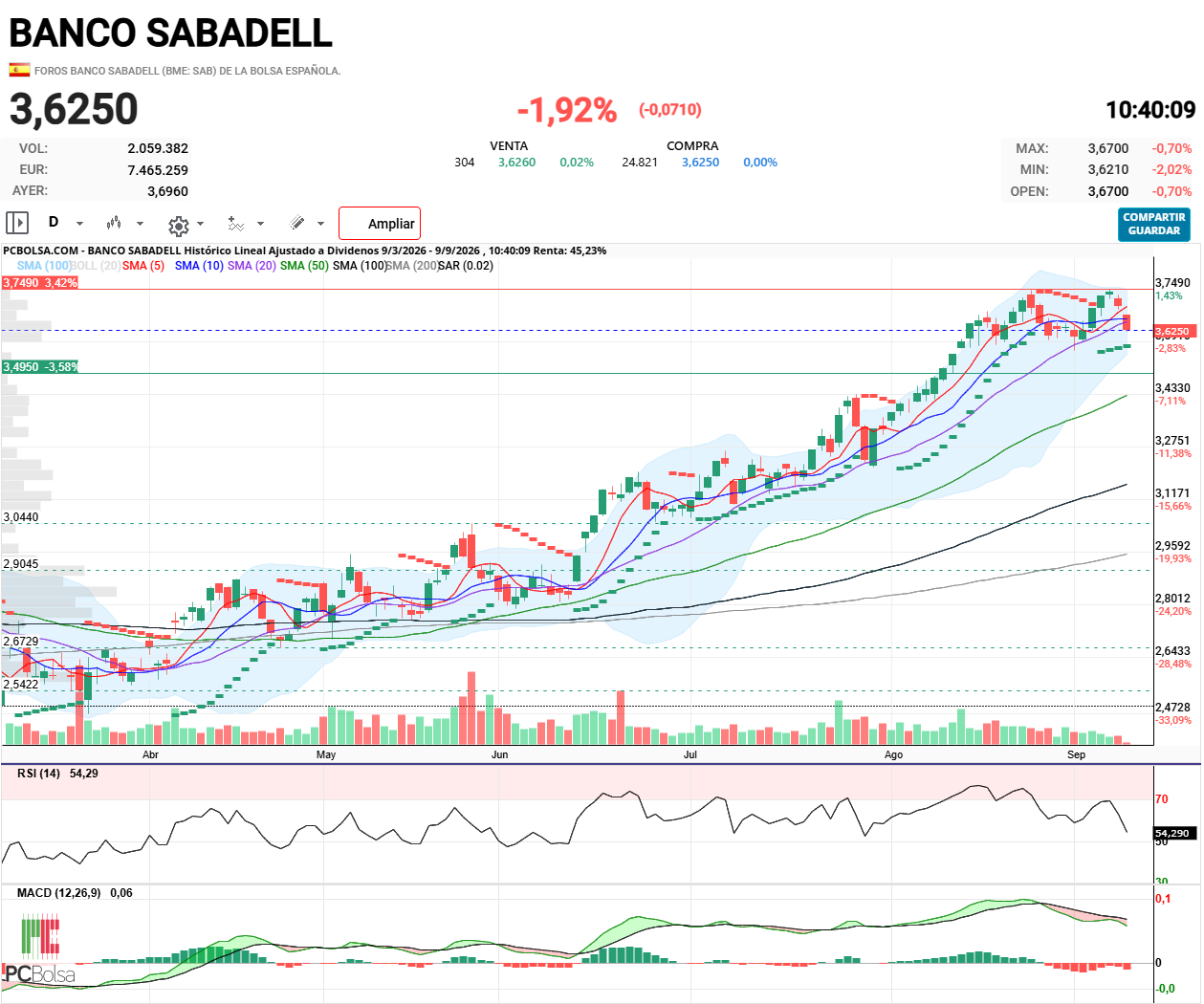This screenshot has height=1004, width=1204.
Task: Click the red current price 3,6250 axis tag
Action: tap(1174, 332)
